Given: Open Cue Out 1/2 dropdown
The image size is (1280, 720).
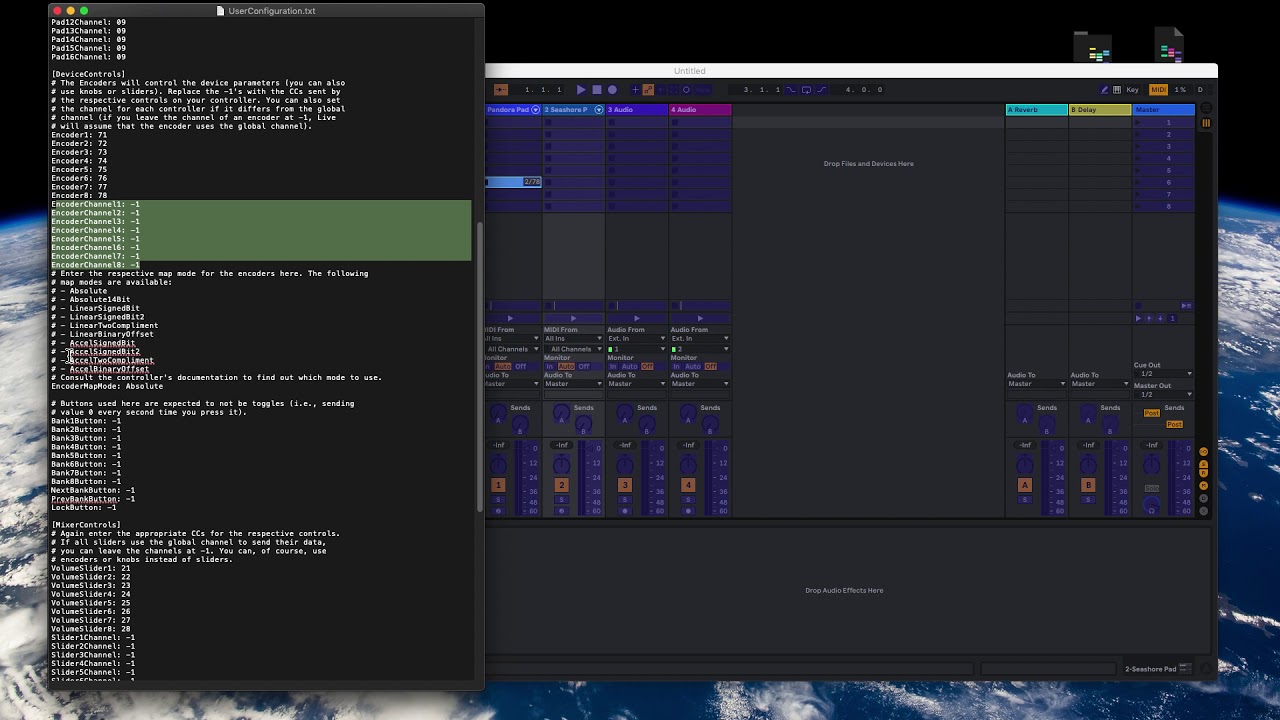Looking at the screenshot, I should (x=1163, y=374).
